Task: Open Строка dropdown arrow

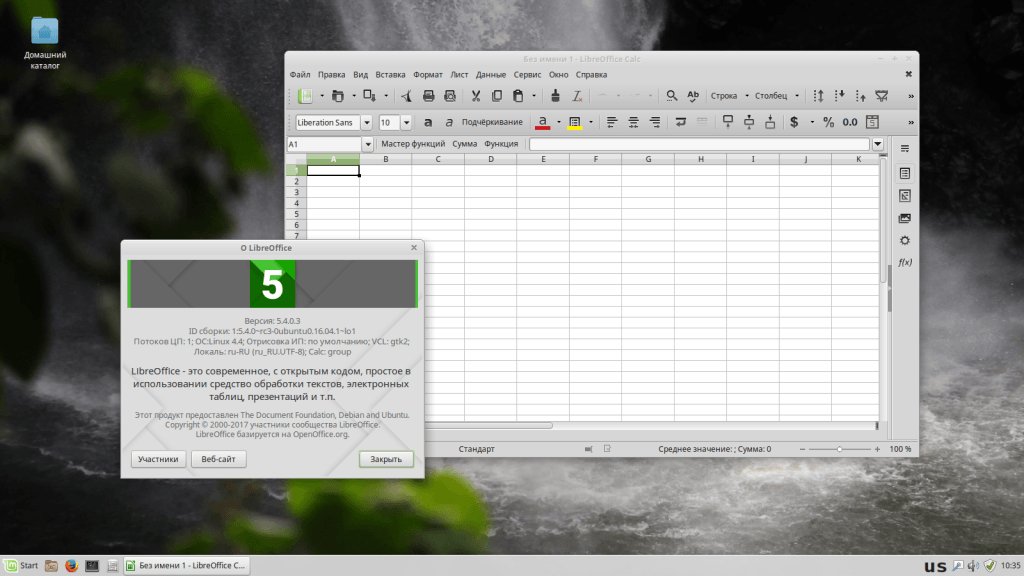Action: point(746,96)
